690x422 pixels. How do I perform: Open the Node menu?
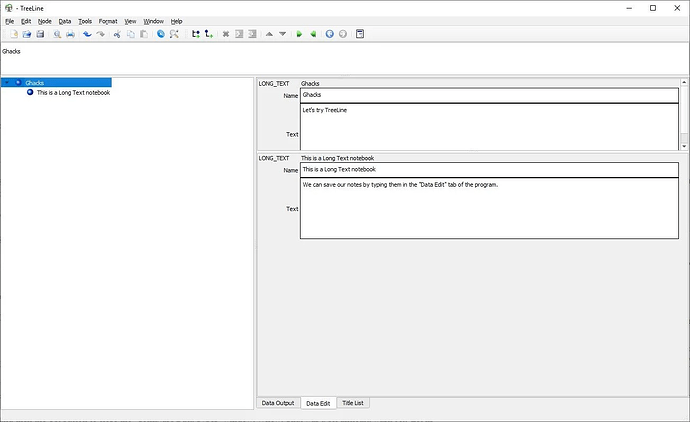coord(44,21)
